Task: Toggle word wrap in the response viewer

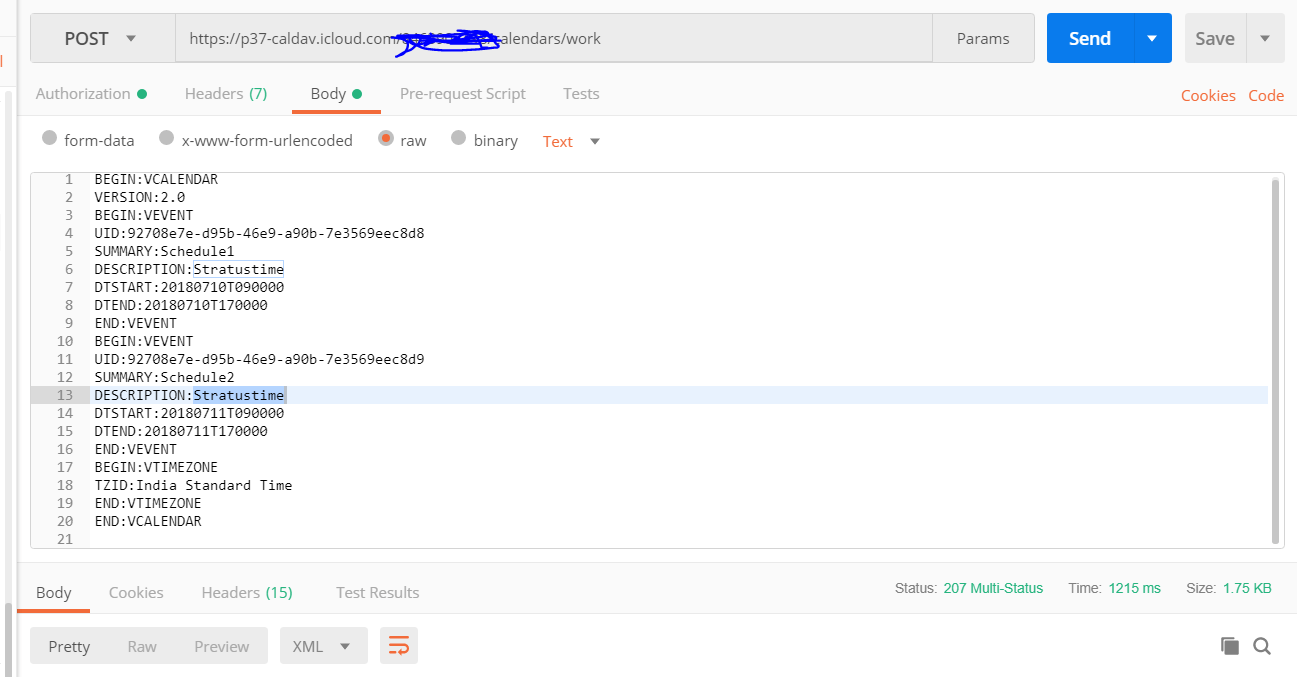Action: coord(398,646)
